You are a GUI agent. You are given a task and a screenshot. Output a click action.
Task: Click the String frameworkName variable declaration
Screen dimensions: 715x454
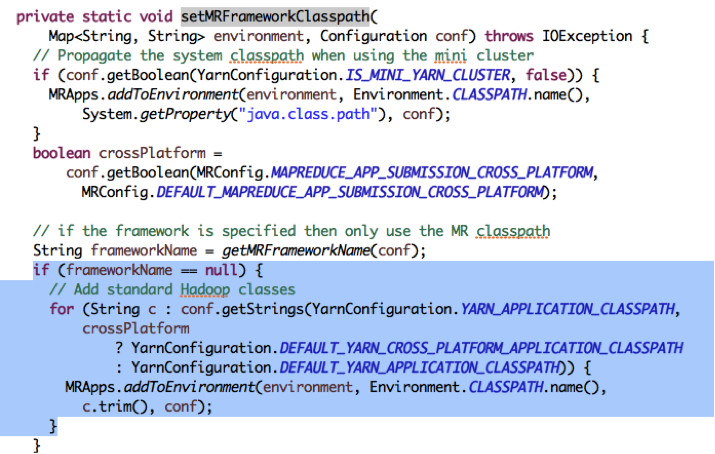(x=115, y=251)
